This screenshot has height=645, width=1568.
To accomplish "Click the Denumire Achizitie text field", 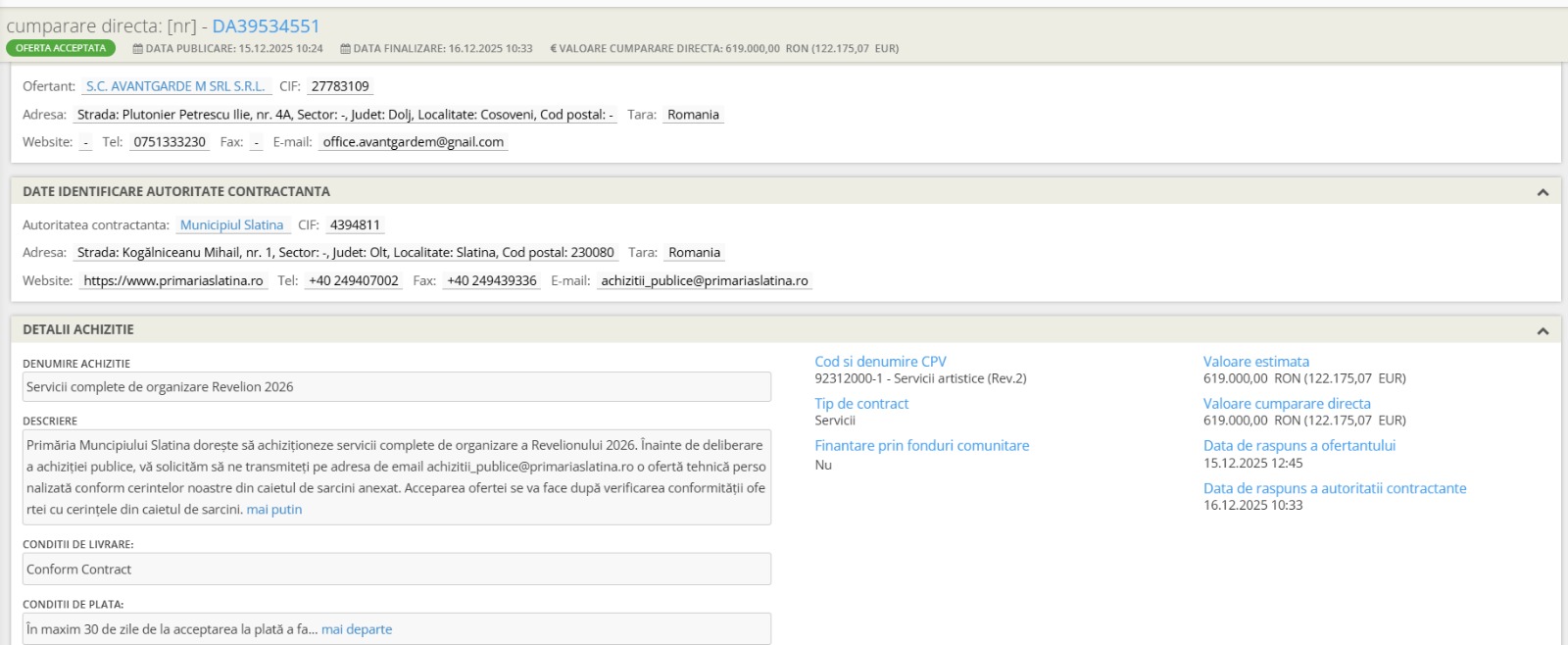I will point(396,387).
